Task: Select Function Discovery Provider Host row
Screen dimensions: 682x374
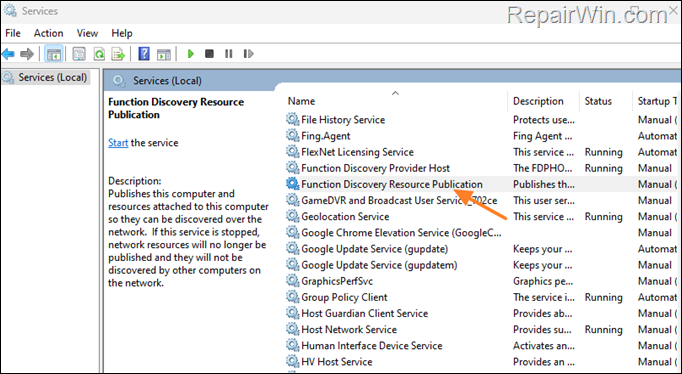Action: (x=482, y=168)
